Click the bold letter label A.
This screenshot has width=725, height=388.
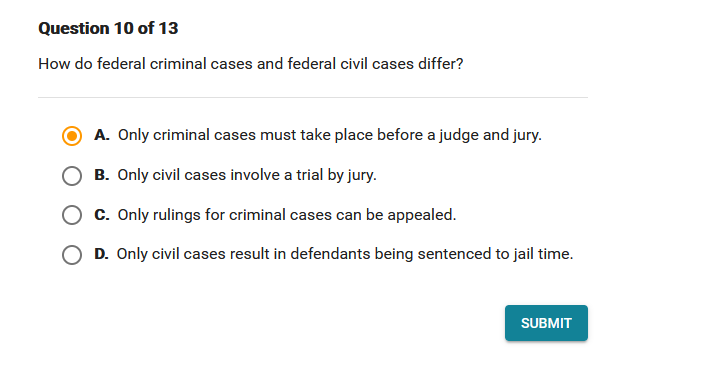click(x=102, y=135)
